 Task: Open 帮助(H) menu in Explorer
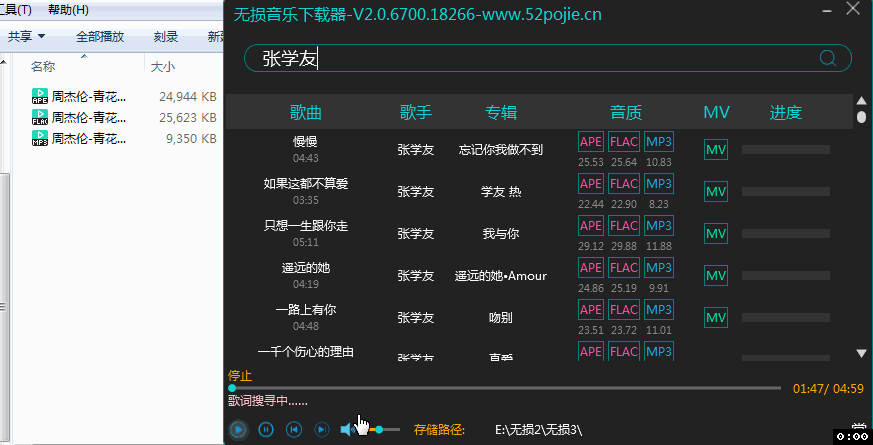coord(68,9)
